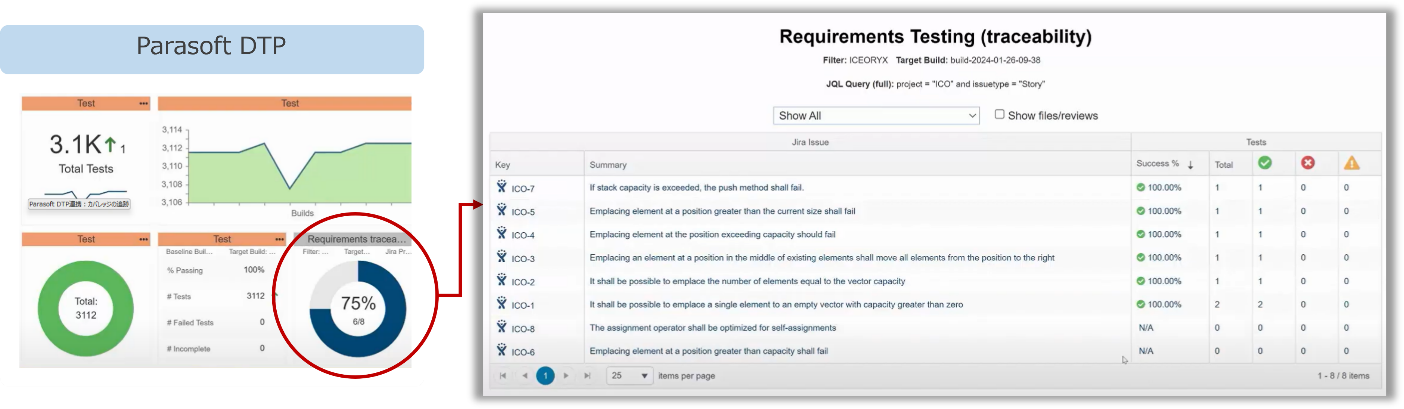This screenshot has width=1404, height=409.
Task: Open the options menu of the % Passing widget
Action: 279,239
